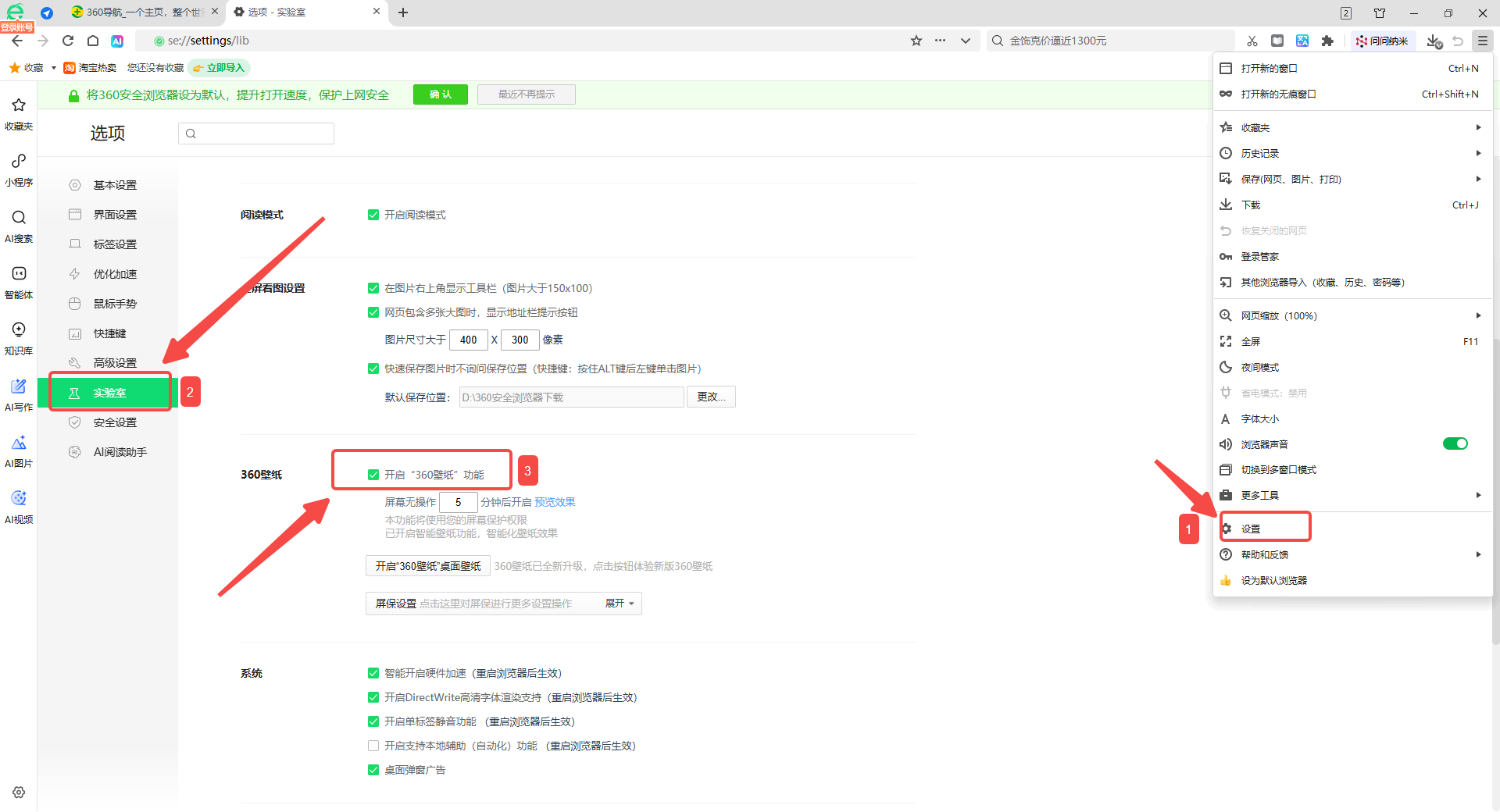Click the options search input field
The height and width of the screenshot is (812, 1500).
(256, 134)
